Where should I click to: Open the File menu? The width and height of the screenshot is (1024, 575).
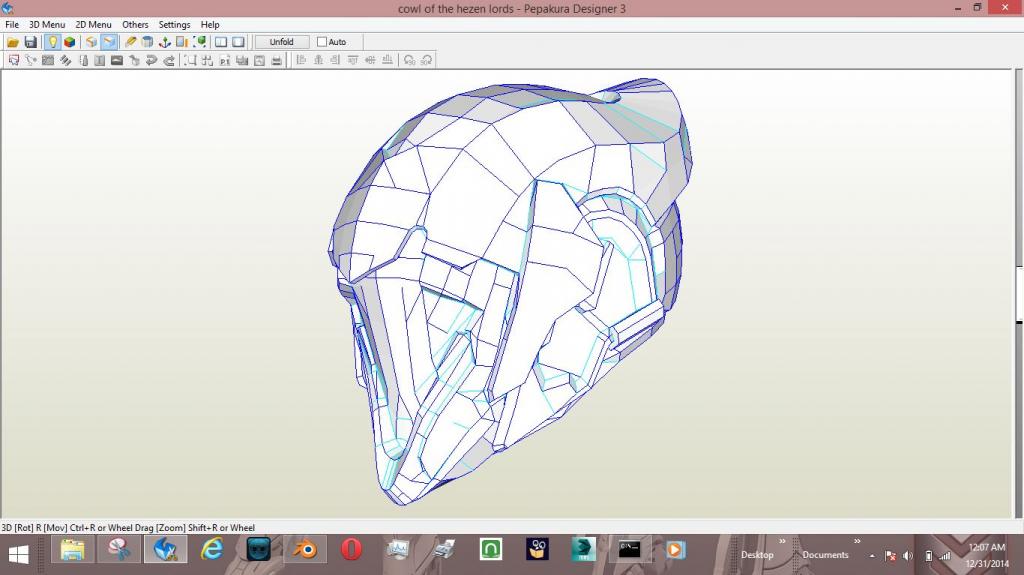click(x=12, y=24)
